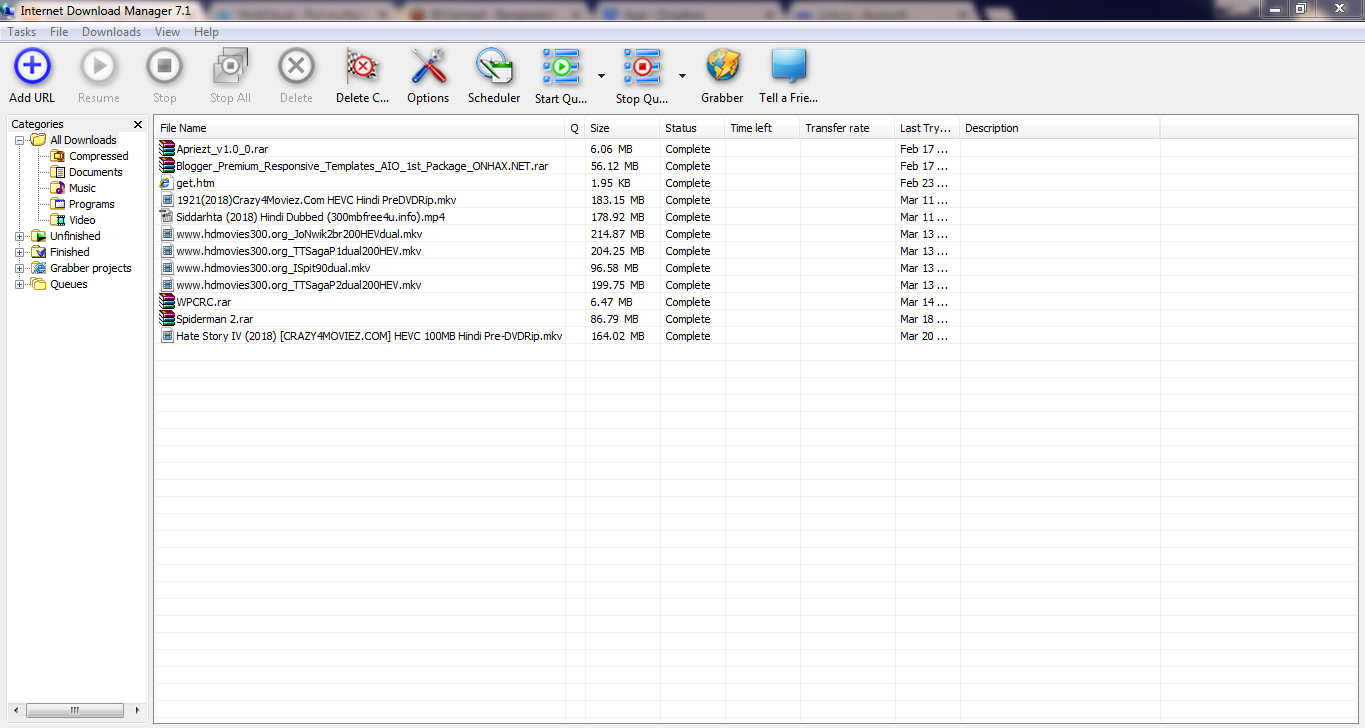Click the Categories panel horizontal scrollbar thumb
Viewport: 1365px width, 728px height.
73,710
